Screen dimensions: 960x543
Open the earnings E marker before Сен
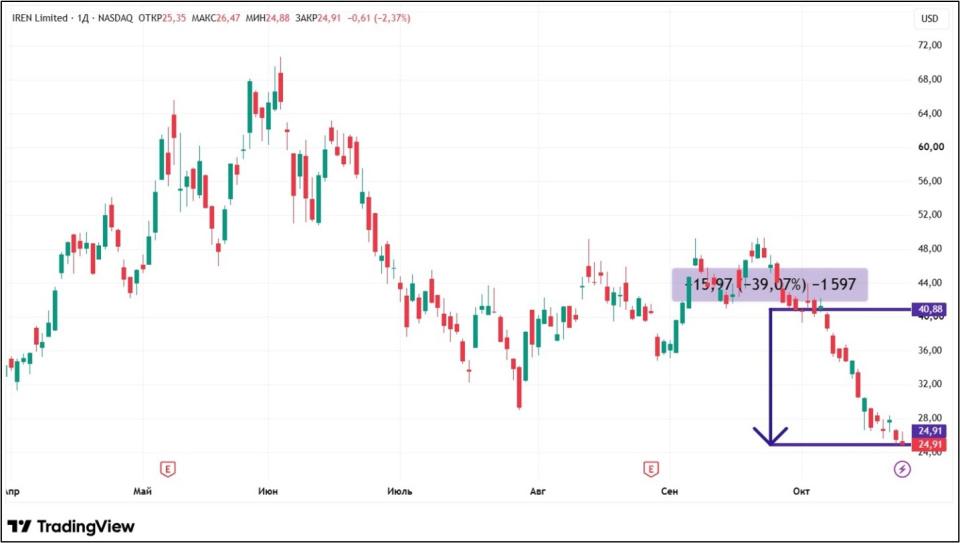(651, 470)
